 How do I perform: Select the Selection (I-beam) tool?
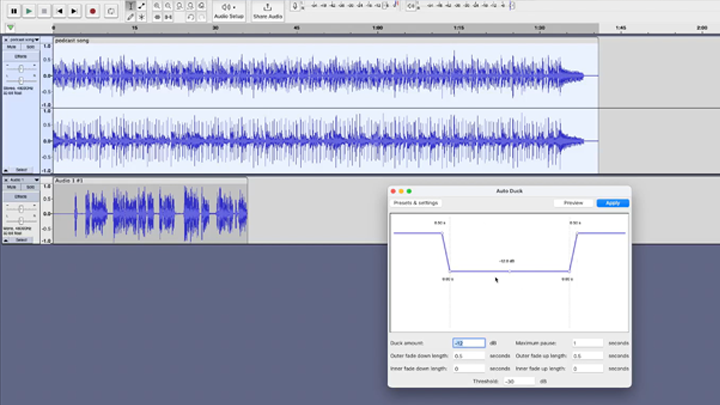pos(130,5)
